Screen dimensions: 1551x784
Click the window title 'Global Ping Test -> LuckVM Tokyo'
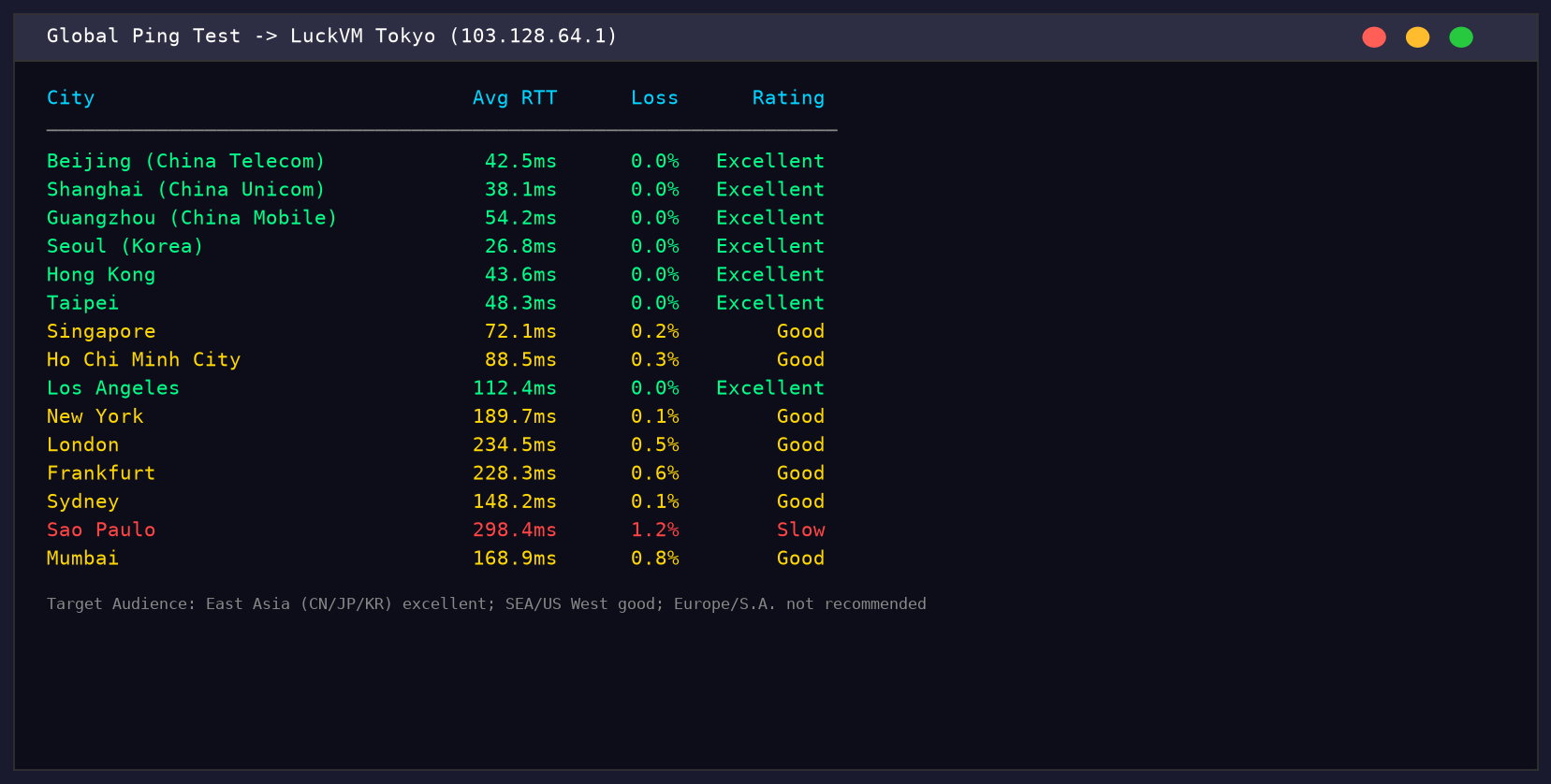point(241,36)
